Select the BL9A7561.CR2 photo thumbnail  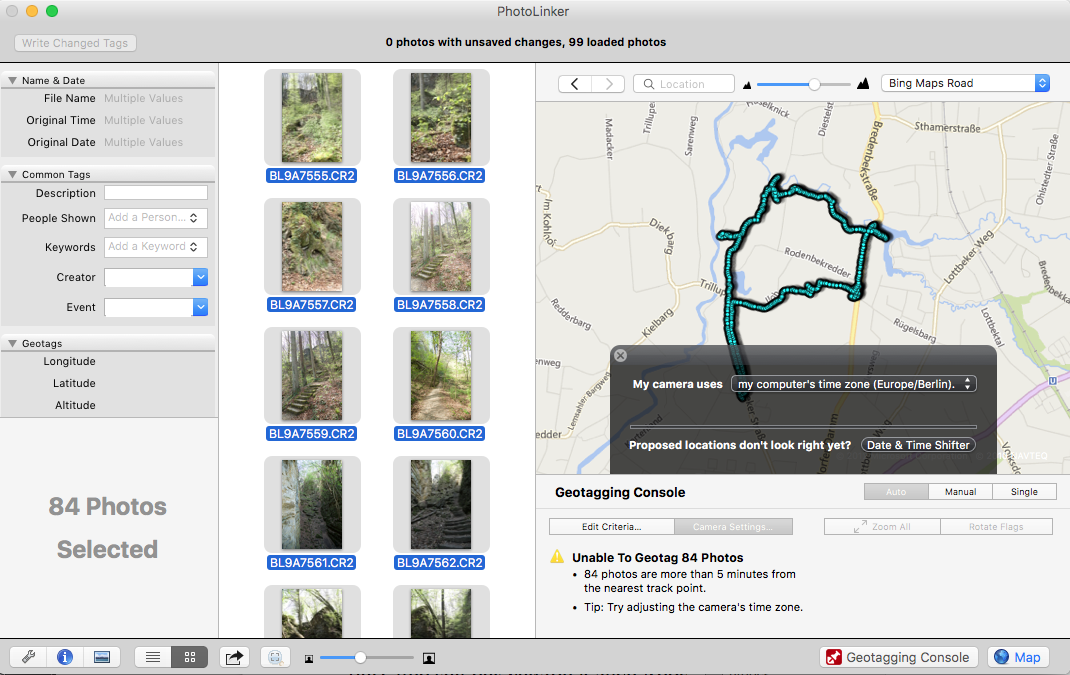tap(312, 504)
